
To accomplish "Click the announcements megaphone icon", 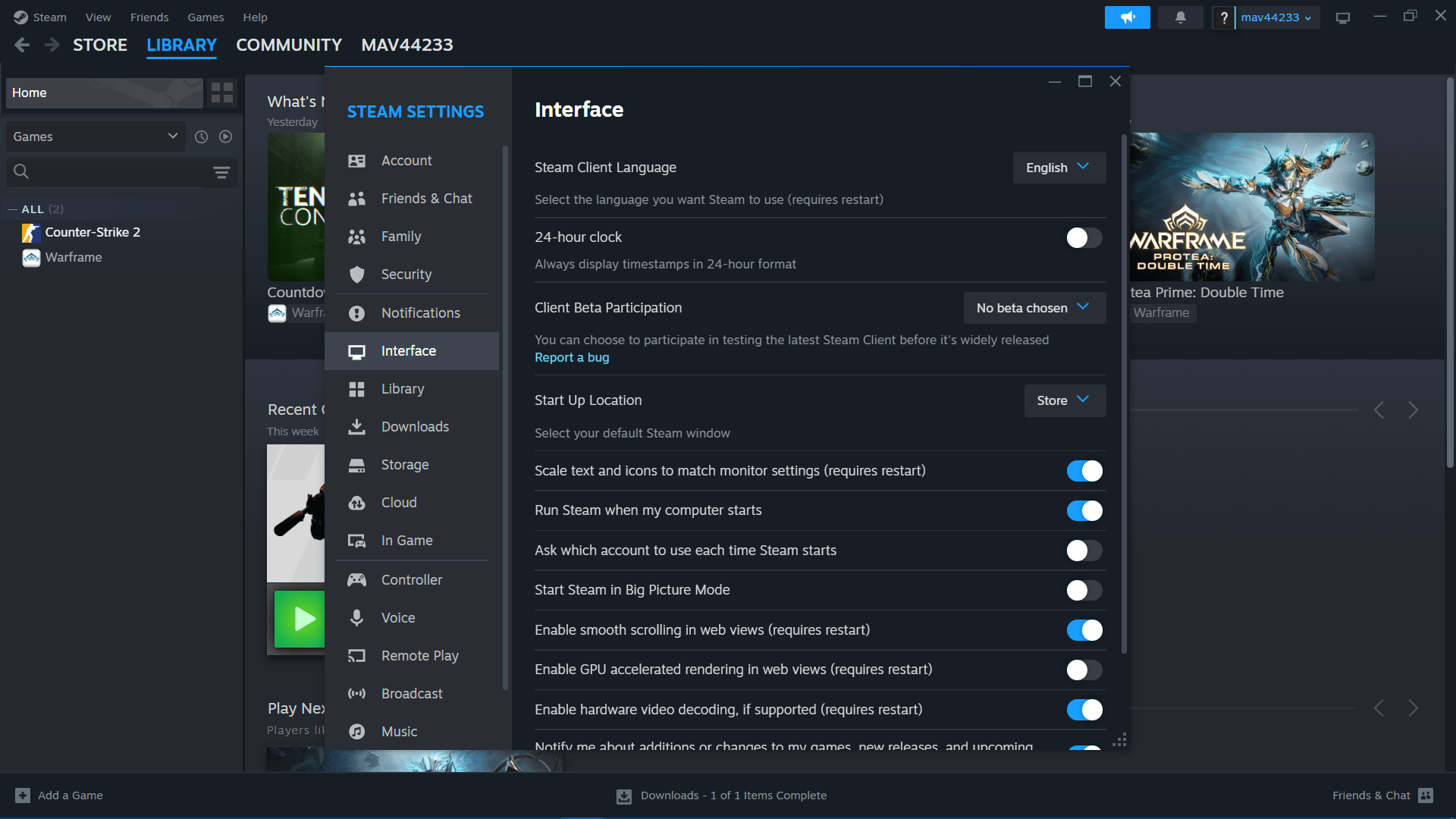I will click(x=1127, y=17).
